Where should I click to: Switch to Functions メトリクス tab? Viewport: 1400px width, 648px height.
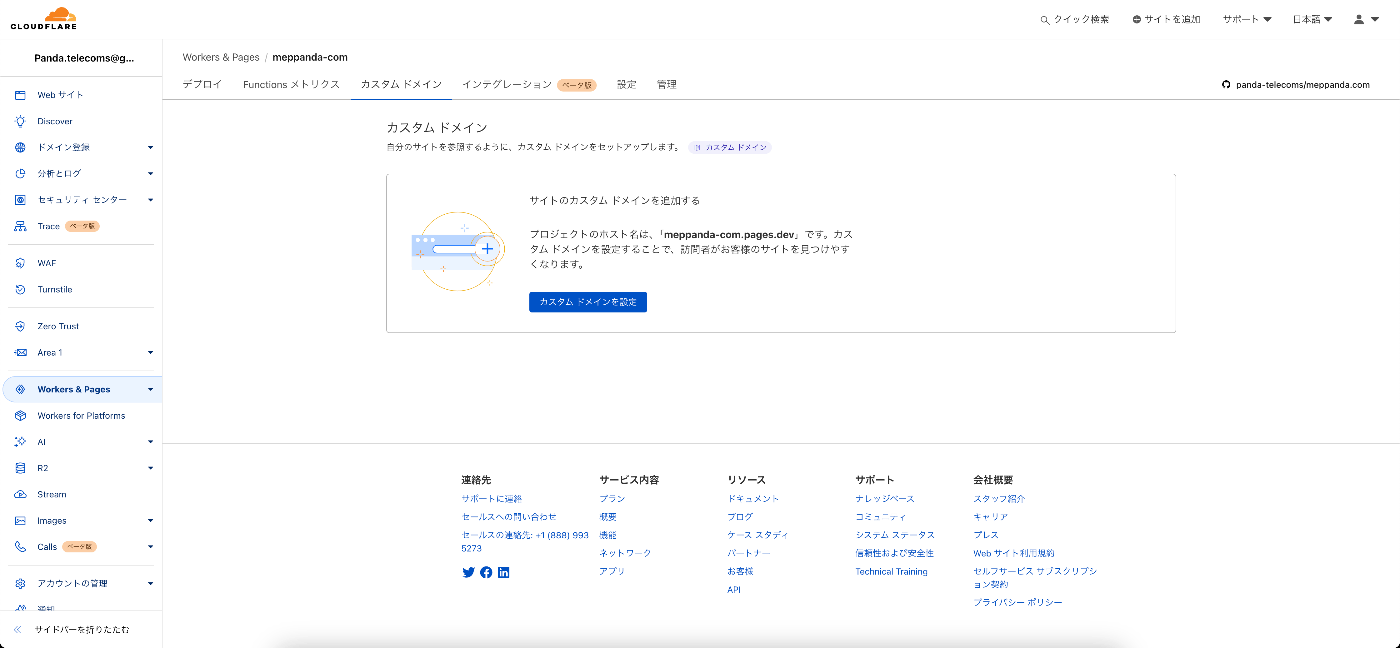pyautogui.click(x=291, y=85)
